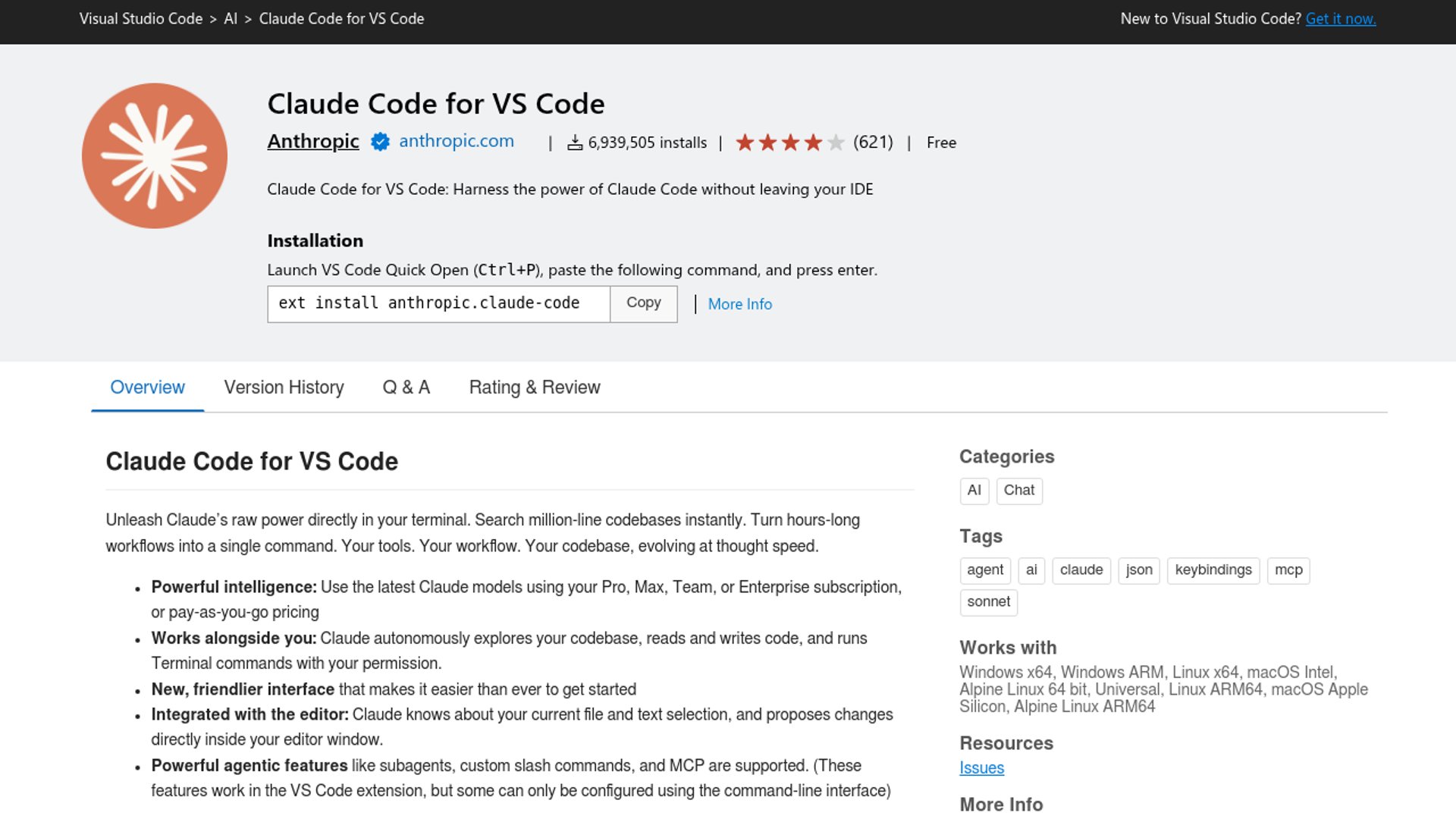Open the Issues resource link
1456x819 pixels.
(981, 768)
